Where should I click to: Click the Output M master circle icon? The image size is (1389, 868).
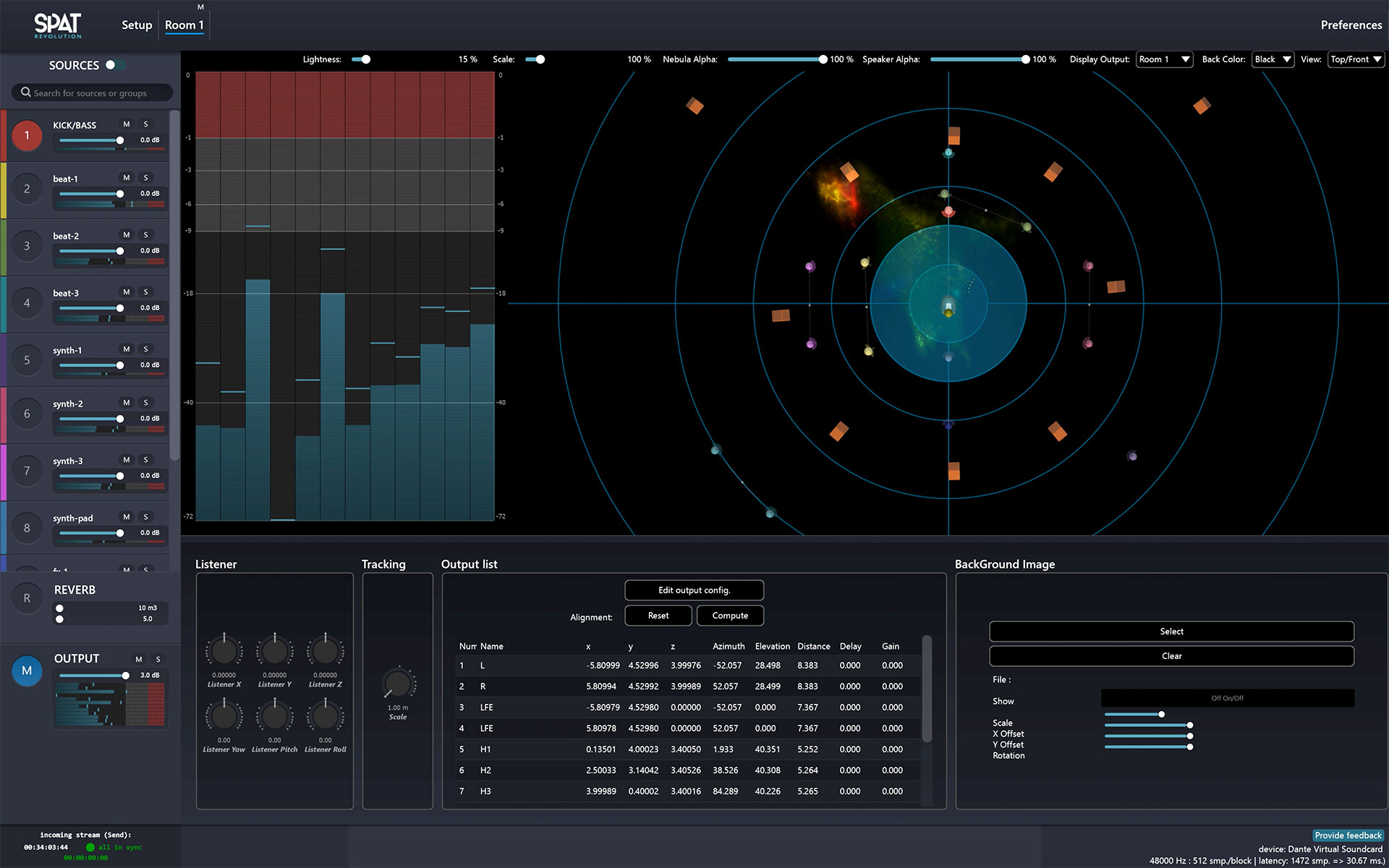[27, 671]
